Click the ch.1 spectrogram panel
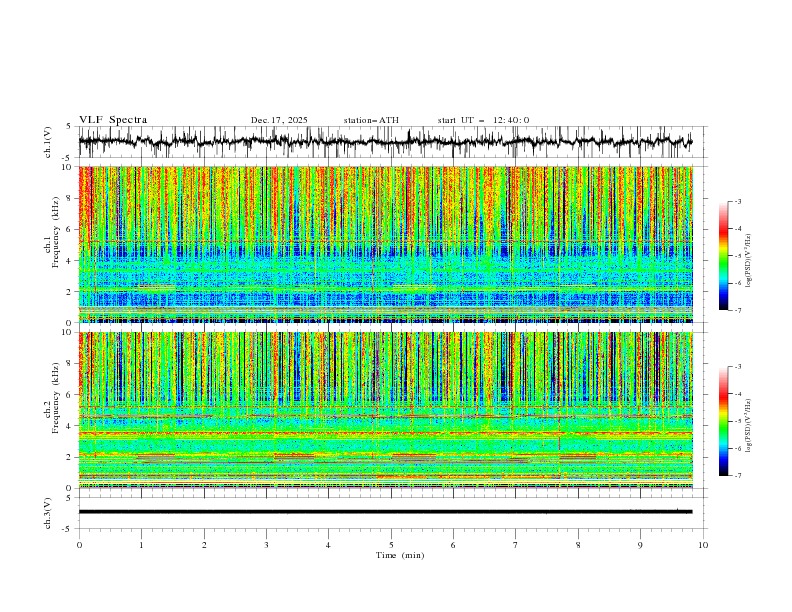 (386, 244)
